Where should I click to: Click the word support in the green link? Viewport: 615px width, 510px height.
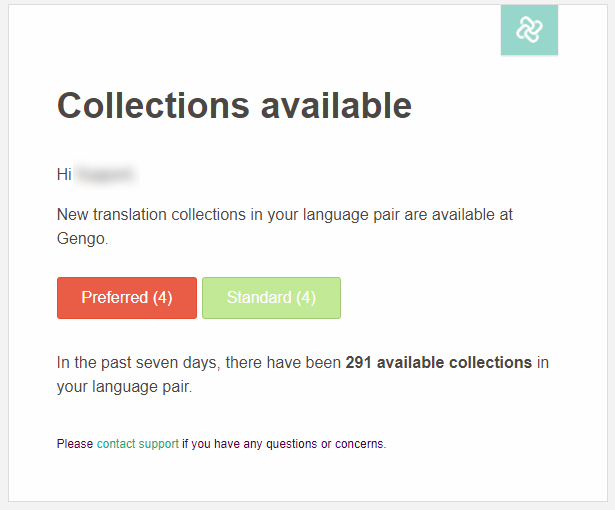(x=158, y=444)
